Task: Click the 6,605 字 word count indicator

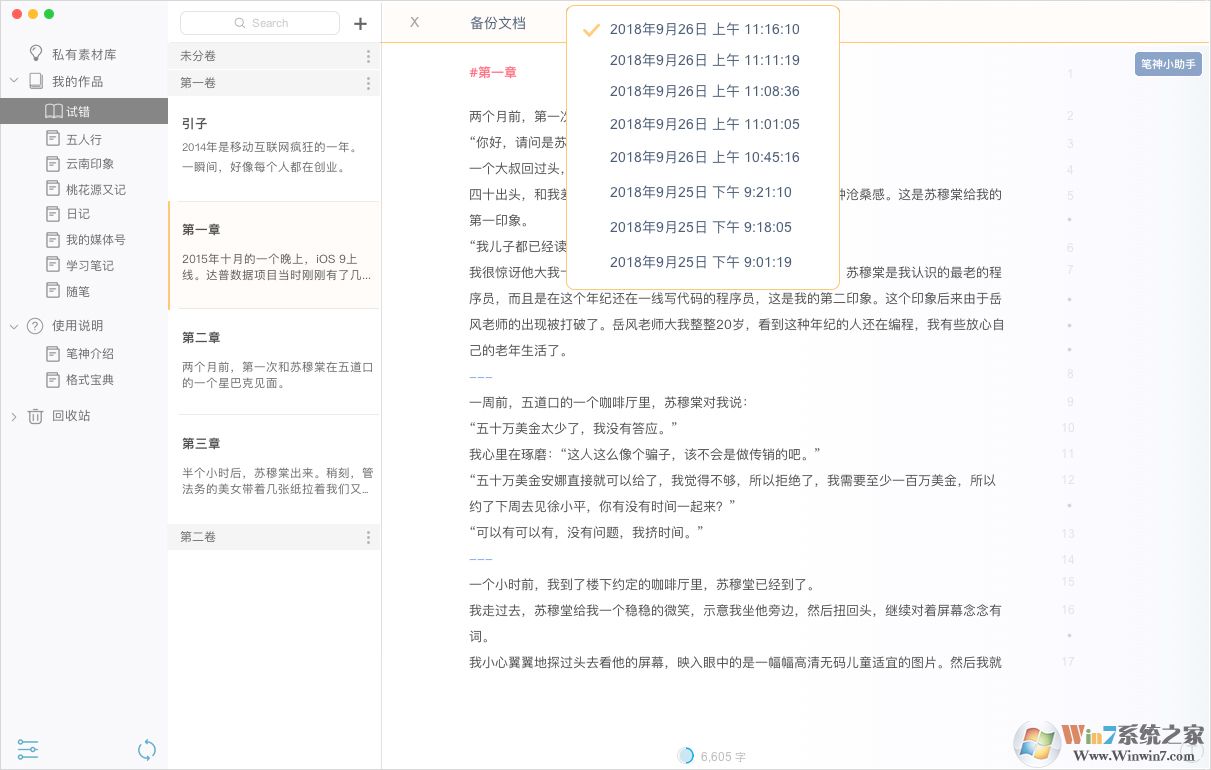Action: point(723,756)
